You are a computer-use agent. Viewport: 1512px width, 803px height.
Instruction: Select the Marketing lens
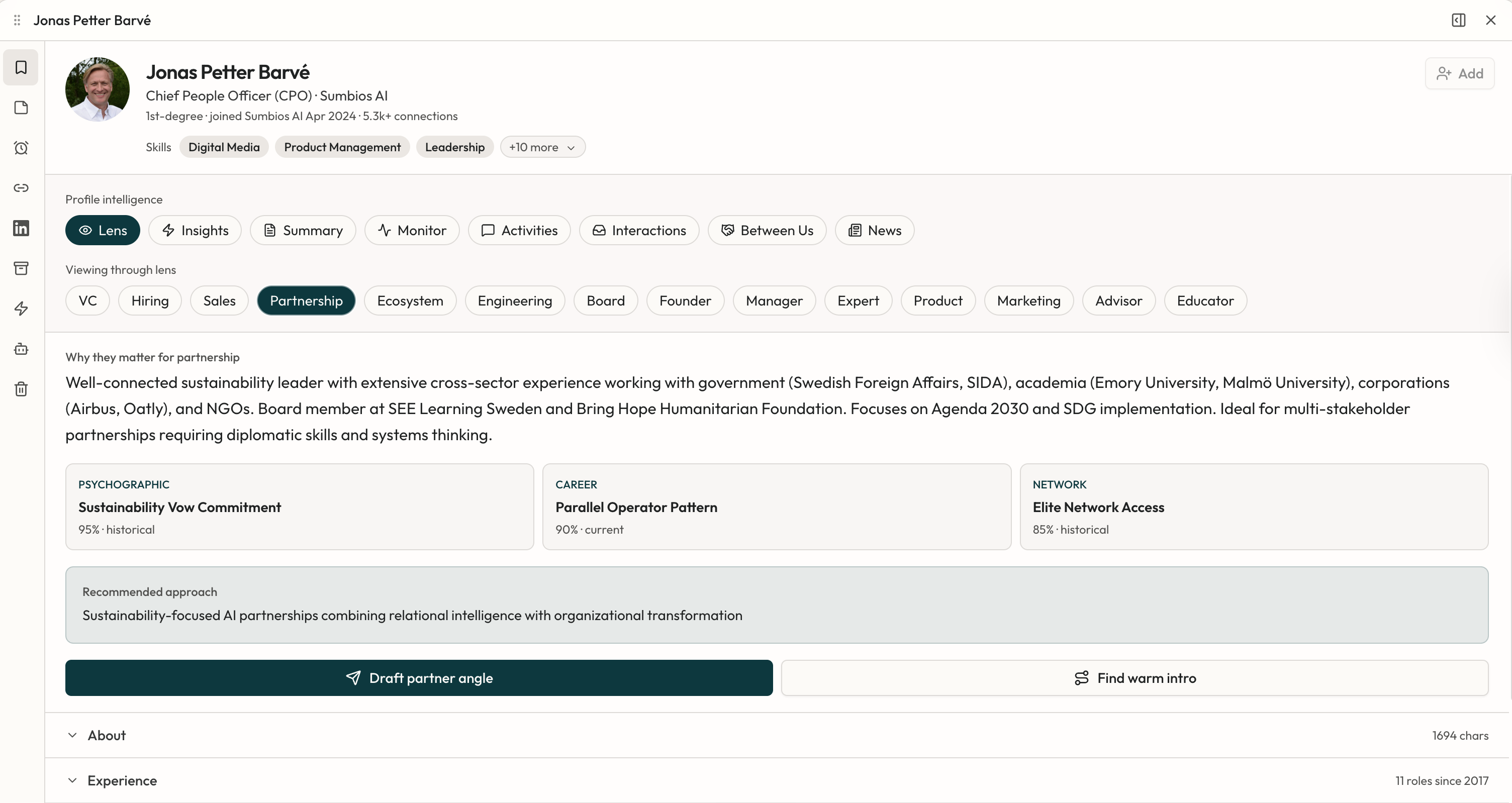point(1029,300)
